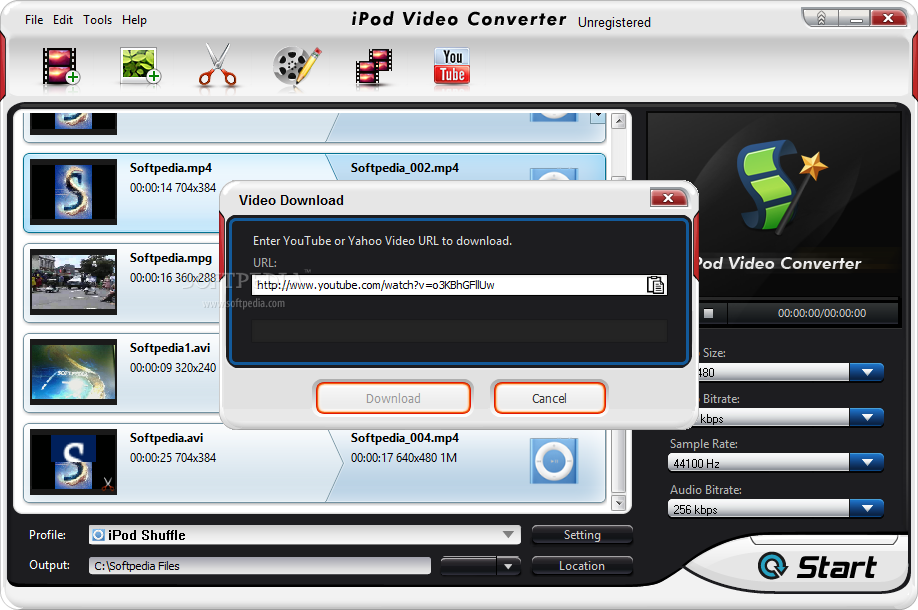Open the Profile iPod Shuffle dropdown
The image size is (918, 610).
[304, 534]
